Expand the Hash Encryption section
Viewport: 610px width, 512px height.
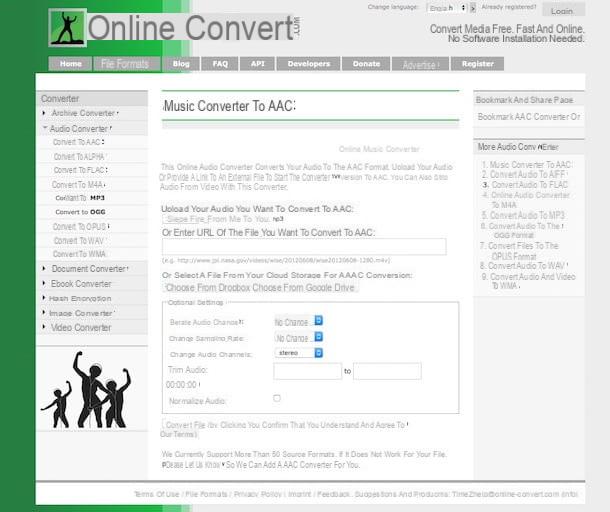pos(80,298)
